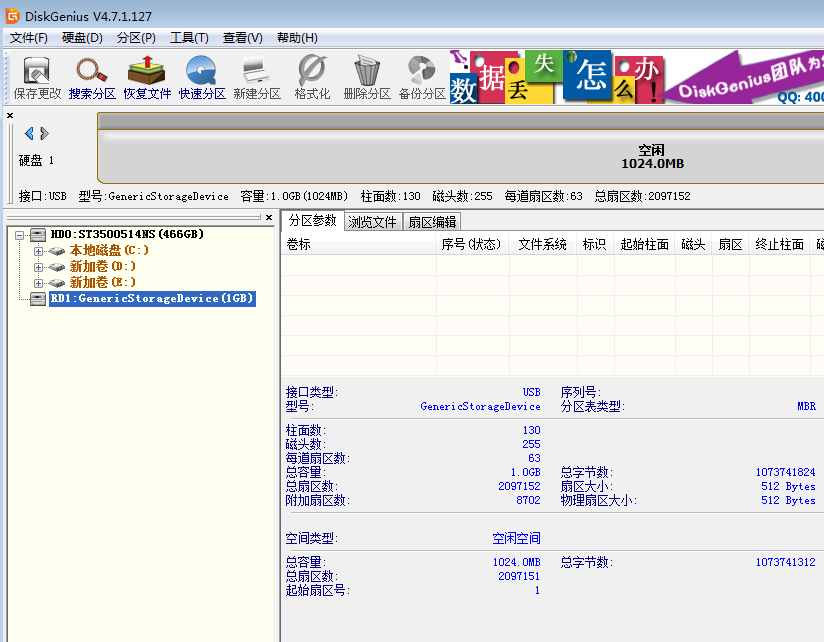Click the 删除分区 (Delete Partition) icon
Screen dimensions: 824x642
pos(367,78)
